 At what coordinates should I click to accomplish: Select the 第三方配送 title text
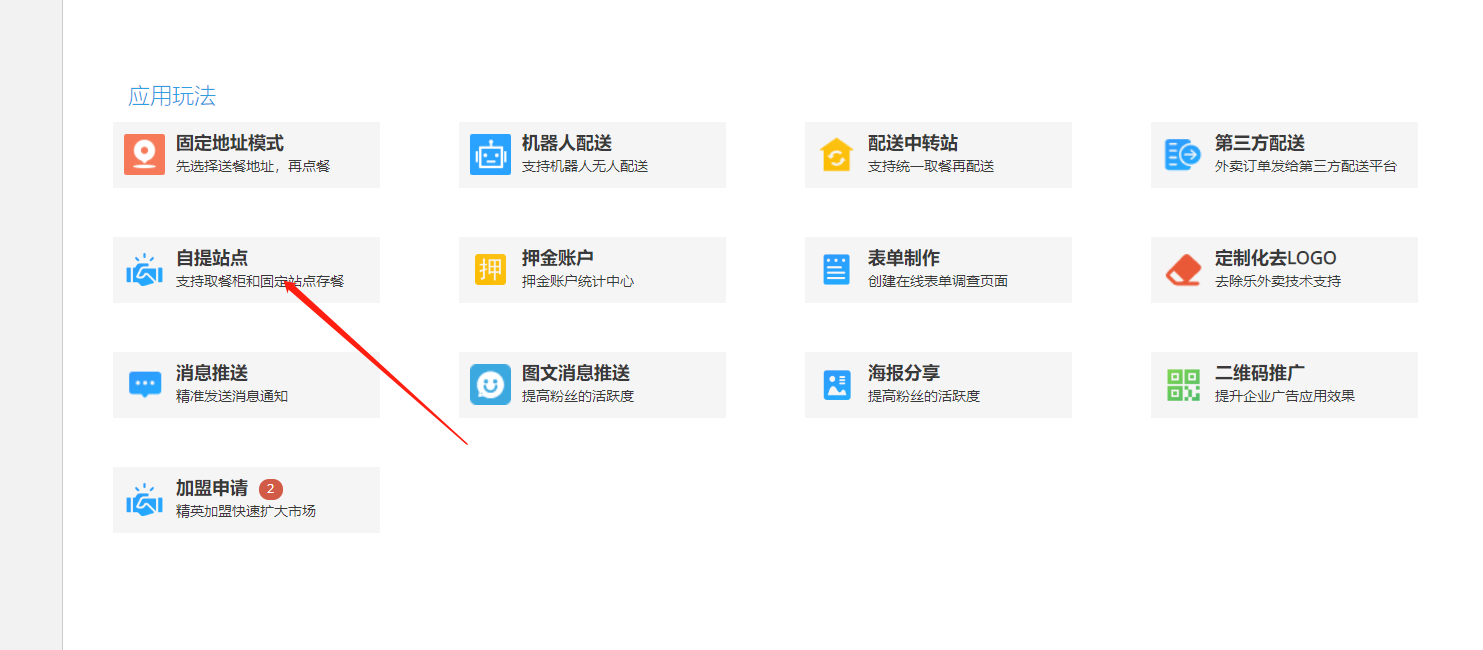coord(1259,144)
